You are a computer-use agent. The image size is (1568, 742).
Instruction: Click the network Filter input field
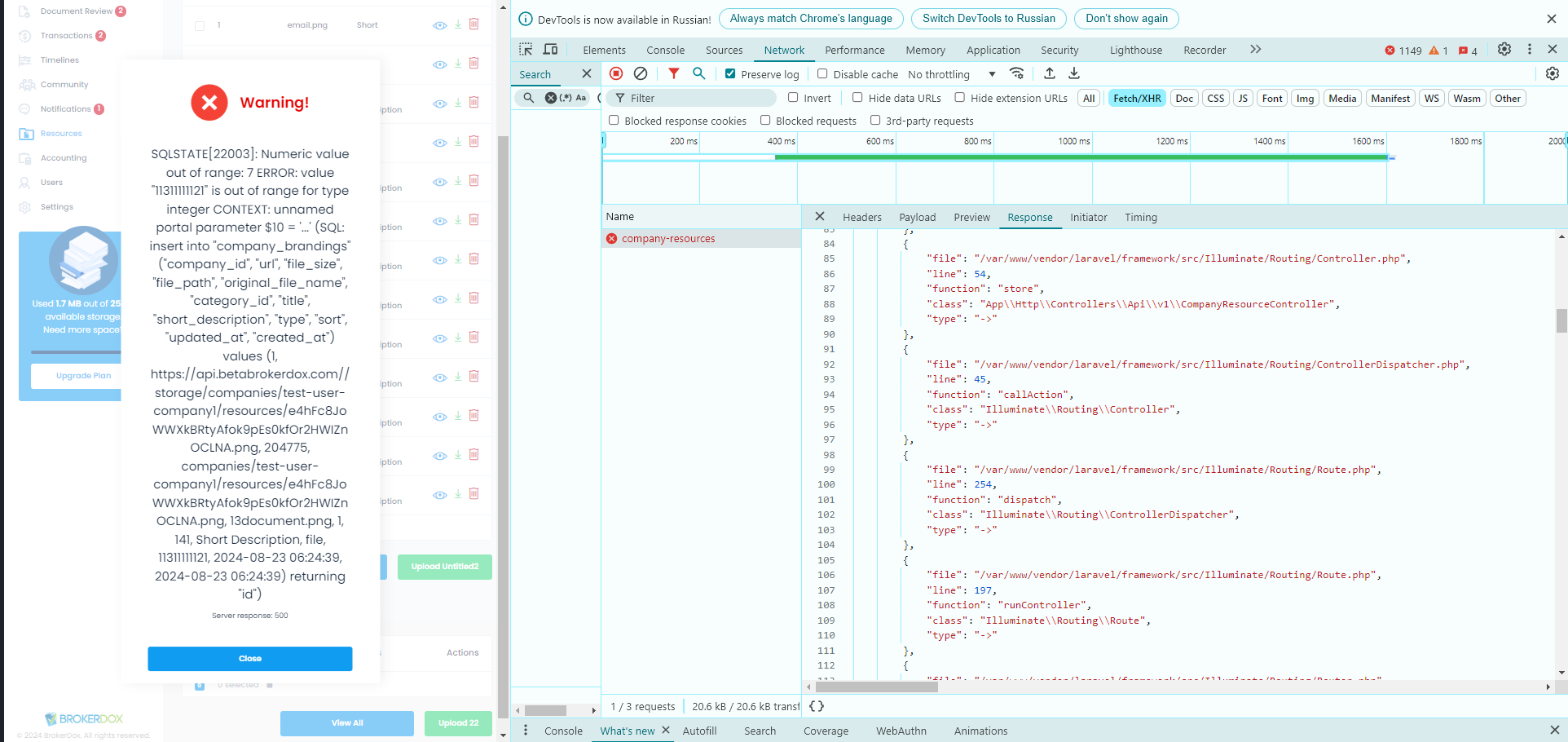693,98
